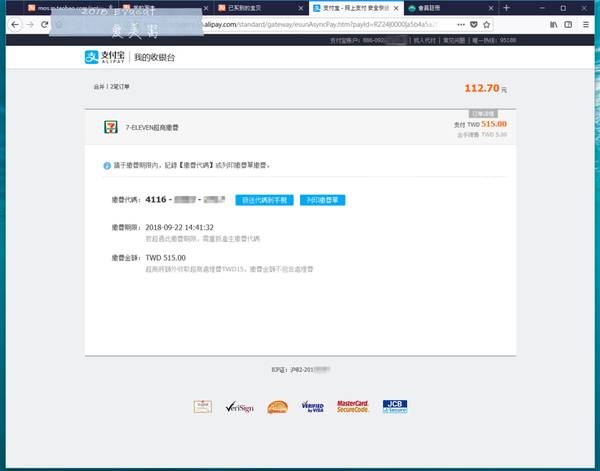600x471 pixels.
Task: Click the blue info icon beside the notice
Action: click(x=107, y=166)
